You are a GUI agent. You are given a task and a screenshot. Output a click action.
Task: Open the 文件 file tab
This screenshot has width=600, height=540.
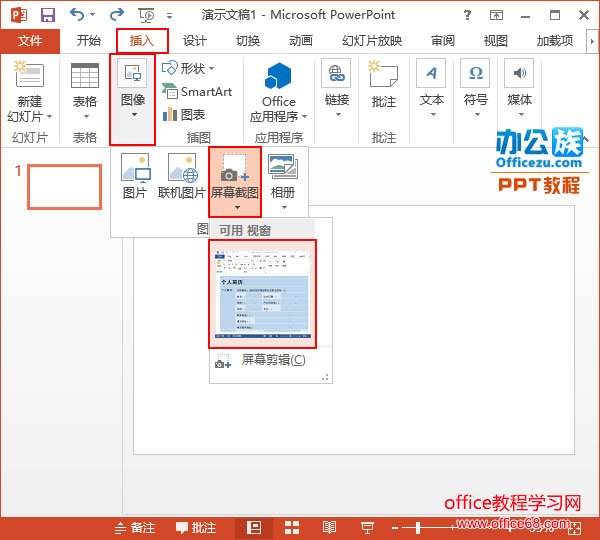pos(30,41)
